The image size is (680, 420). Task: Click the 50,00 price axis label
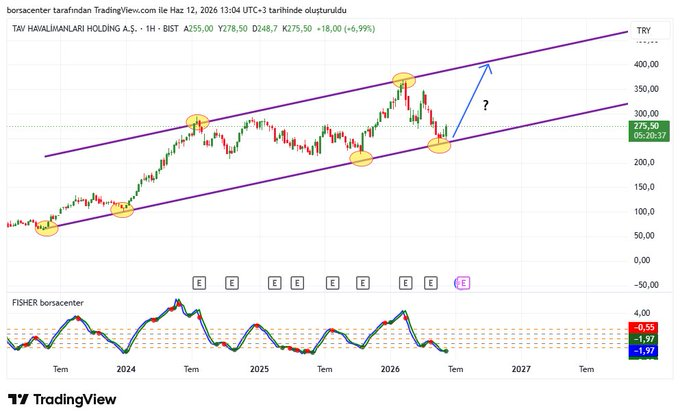click(x=644, y=236)
